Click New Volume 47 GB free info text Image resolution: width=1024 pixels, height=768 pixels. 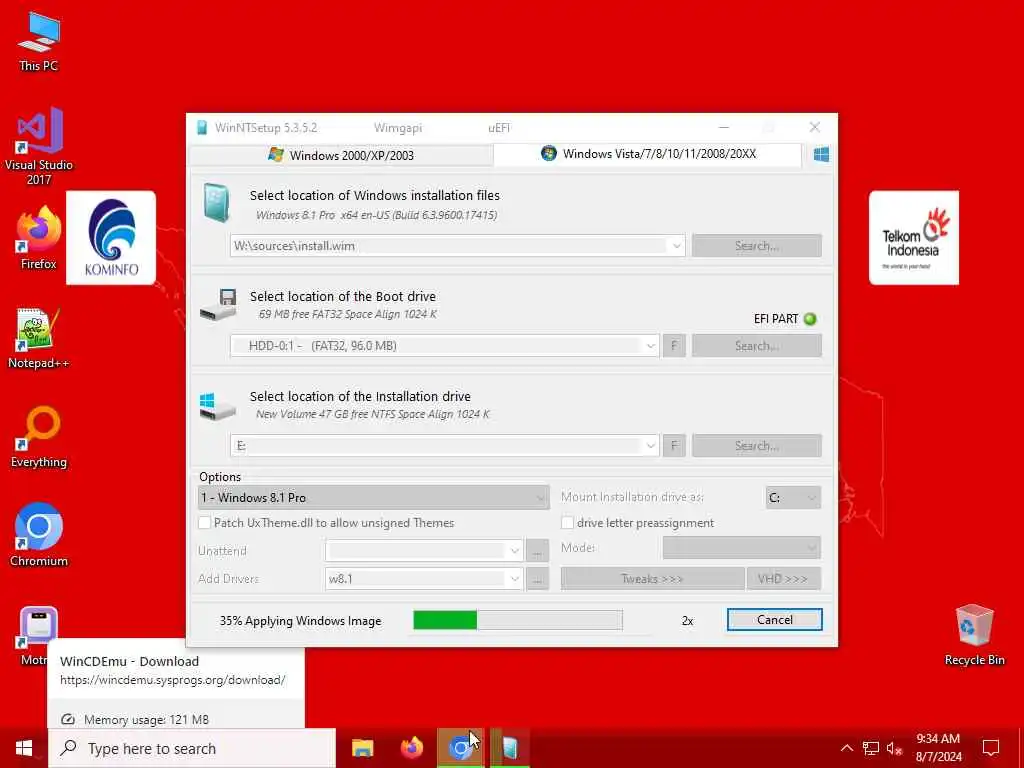[x=372, y=414]
